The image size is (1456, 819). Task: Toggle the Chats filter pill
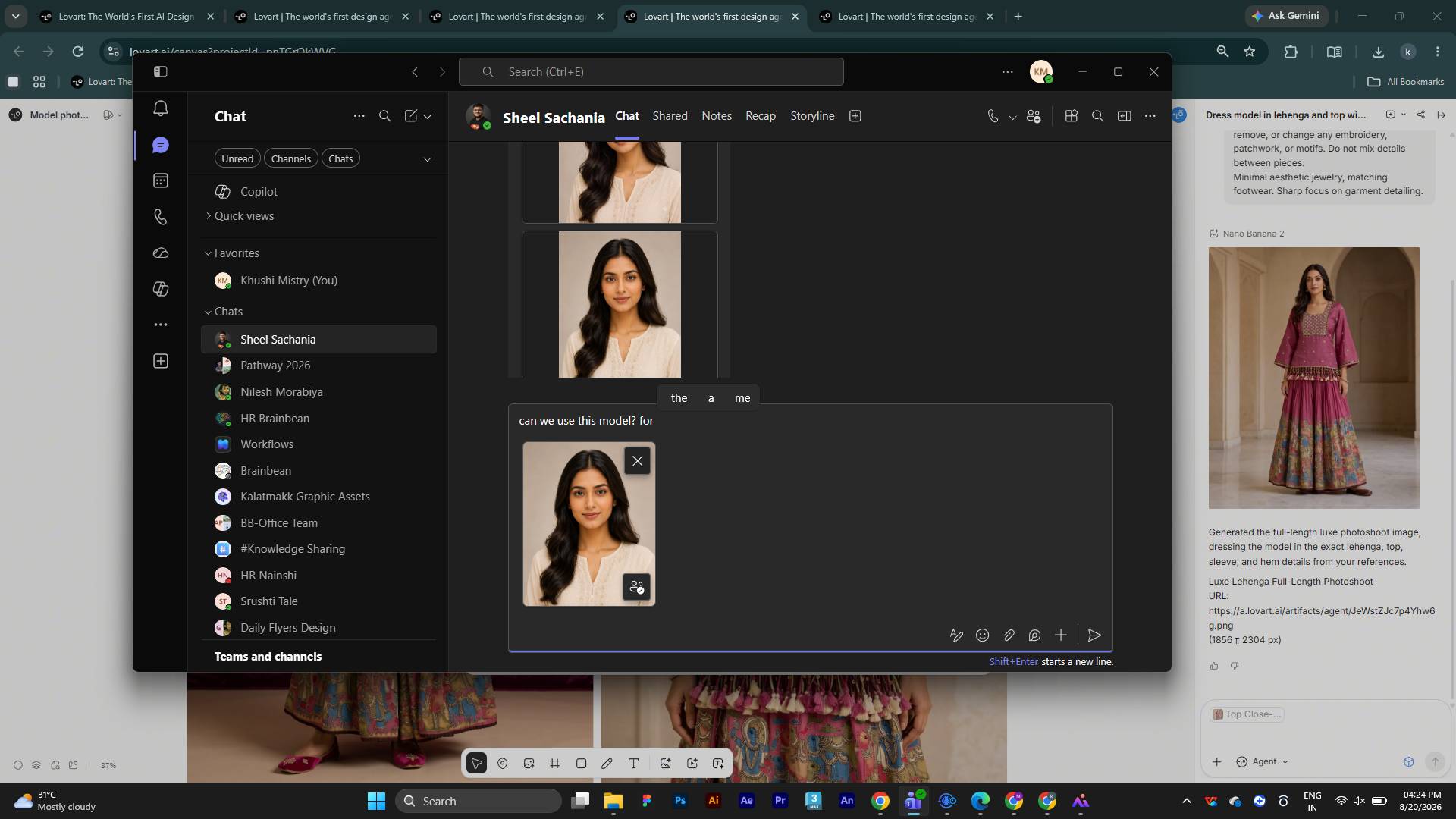tap(340, 158)
